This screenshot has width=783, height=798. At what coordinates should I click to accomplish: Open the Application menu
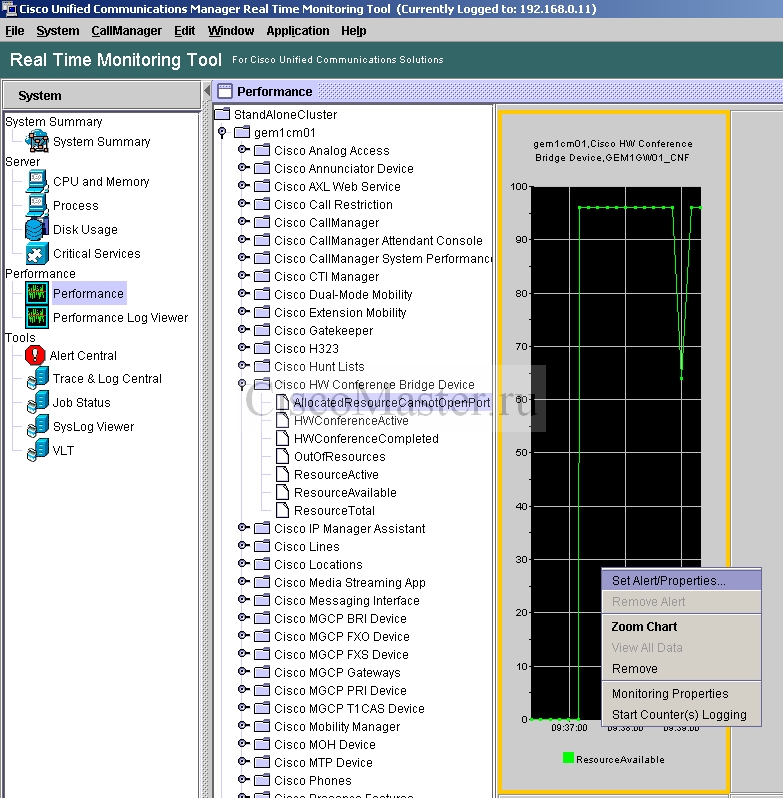click(298, 31)
